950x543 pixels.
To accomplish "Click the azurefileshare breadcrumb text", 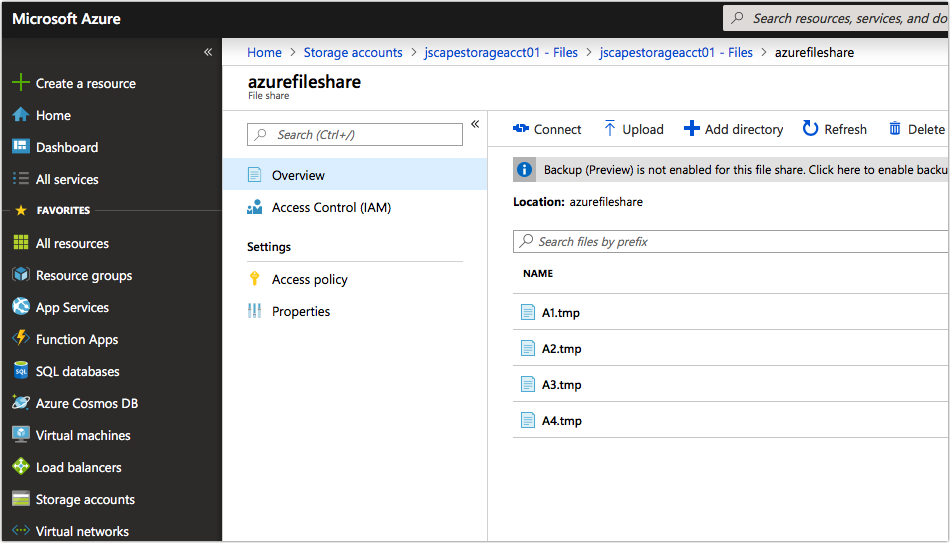I will [814, 53].
